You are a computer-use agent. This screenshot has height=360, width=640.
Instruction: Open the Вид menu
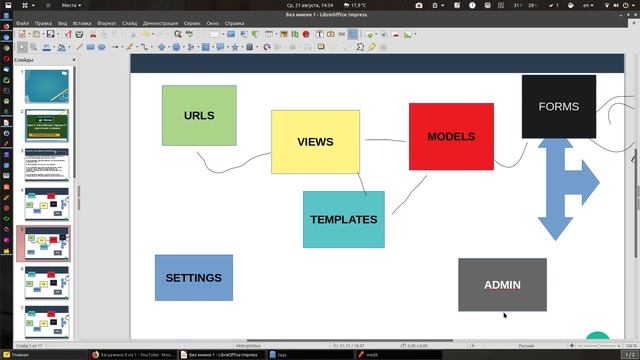pos(62,23)
